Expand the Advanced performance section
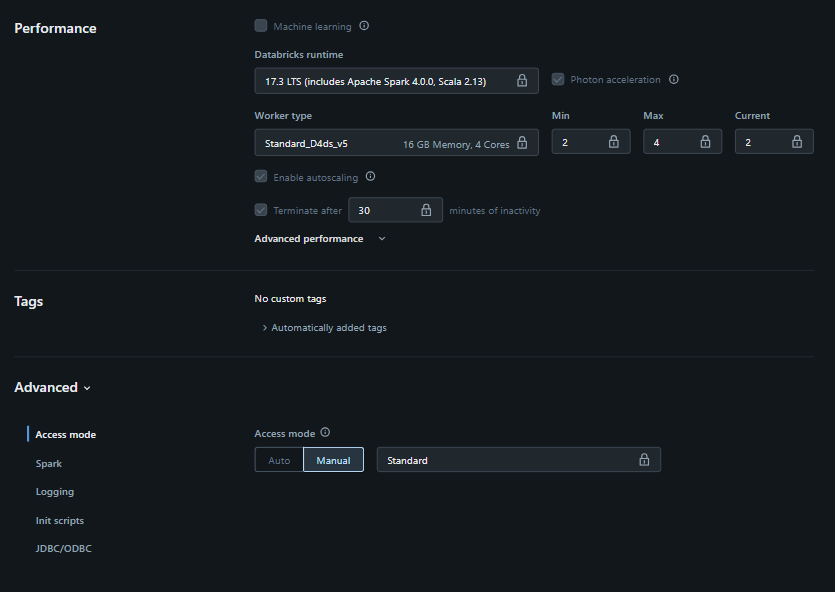This screenshot has width=835, height=592. pyautogui.click(x=319, y=239)
